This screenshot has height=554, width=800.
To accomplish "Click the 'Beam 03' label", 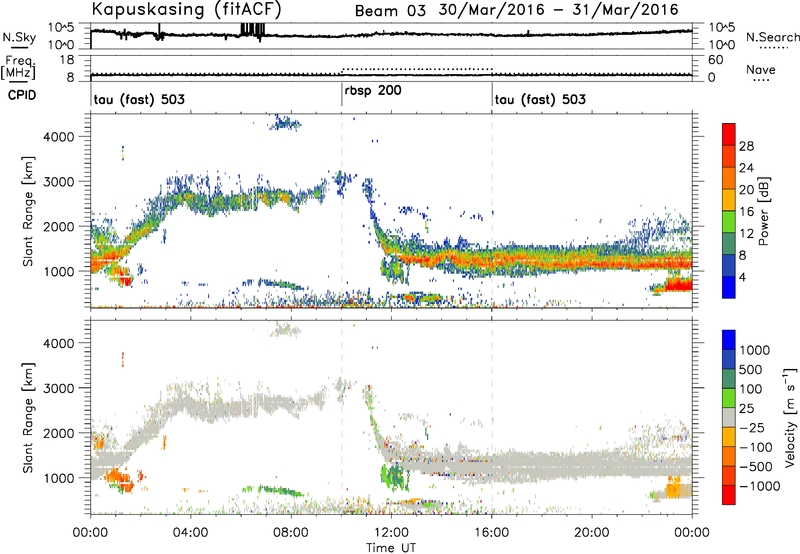I will coord(390,11).
